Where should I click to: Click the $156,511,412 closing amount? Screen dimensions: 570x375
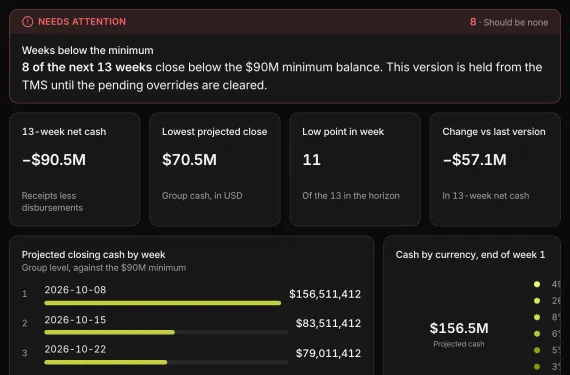coord(325,294)
